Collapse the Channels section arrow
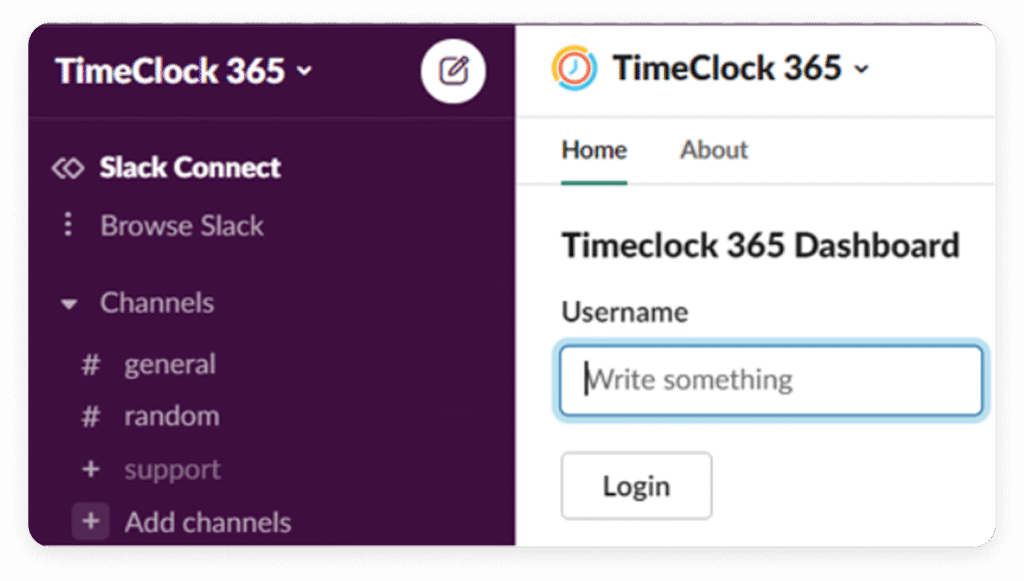The height and width of the screenshot is (581, 1024). 69,304
